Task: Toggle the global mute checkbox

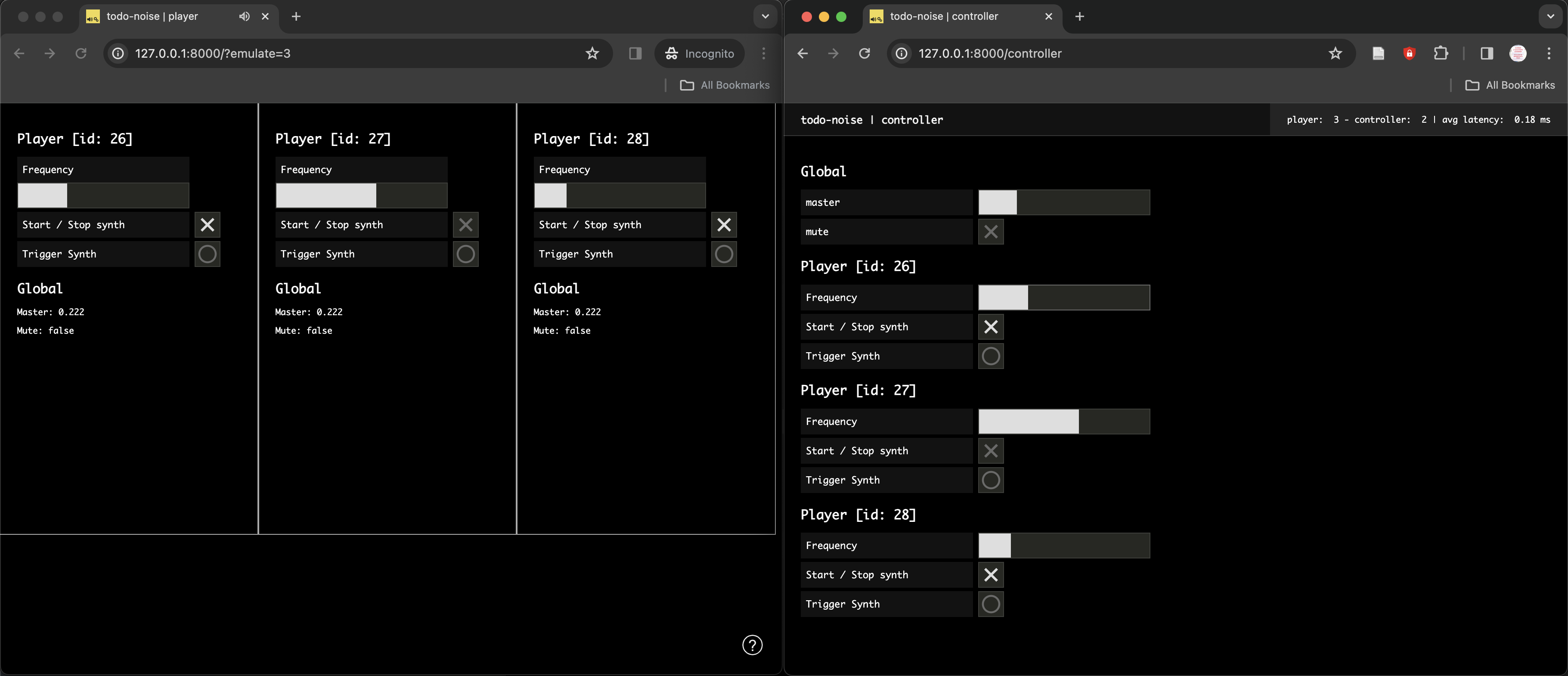Action: pyautogui.click(x=990, y=231)
